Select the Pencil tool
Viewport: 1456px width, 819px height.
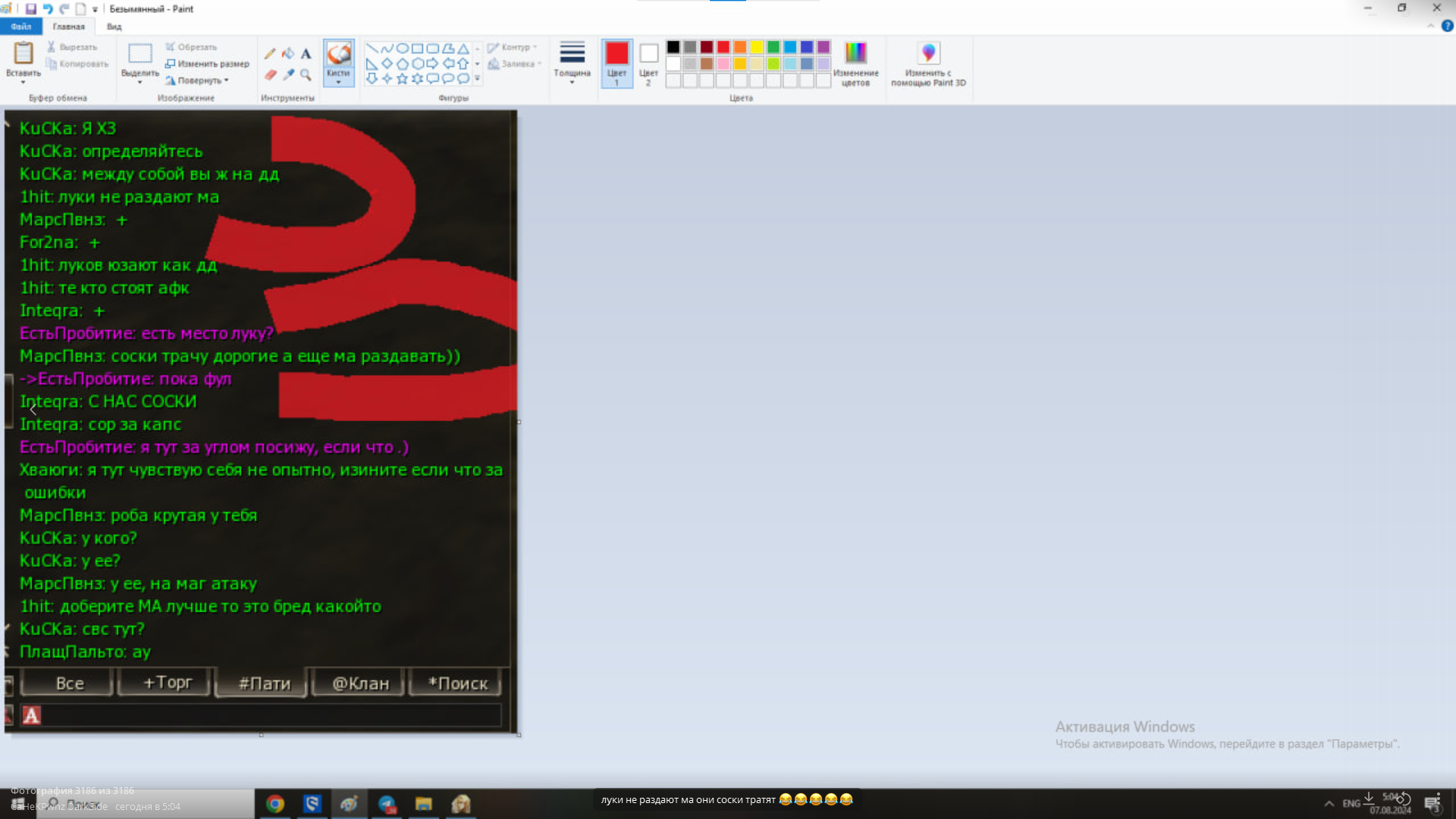(270, 54)
